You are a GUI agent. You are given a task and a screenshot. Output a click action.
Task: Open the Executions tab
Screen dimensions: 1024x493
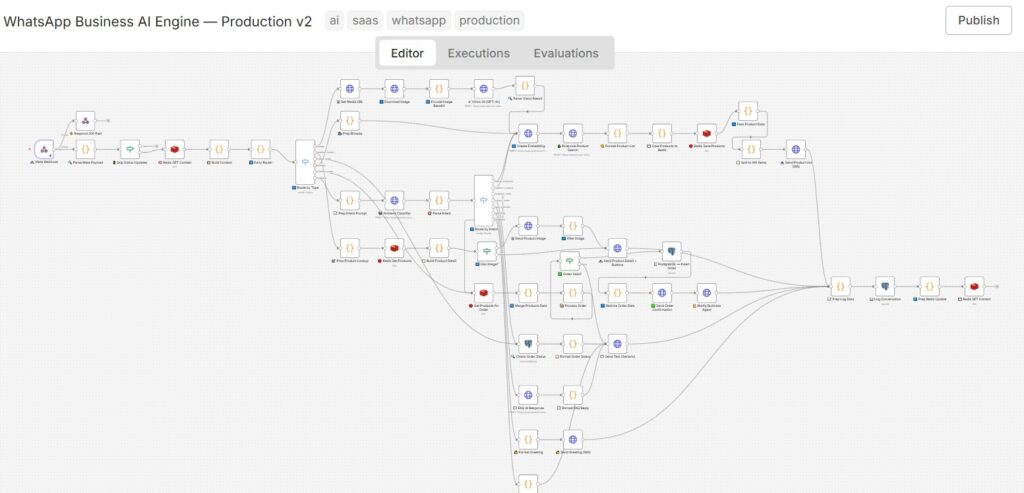479,53
